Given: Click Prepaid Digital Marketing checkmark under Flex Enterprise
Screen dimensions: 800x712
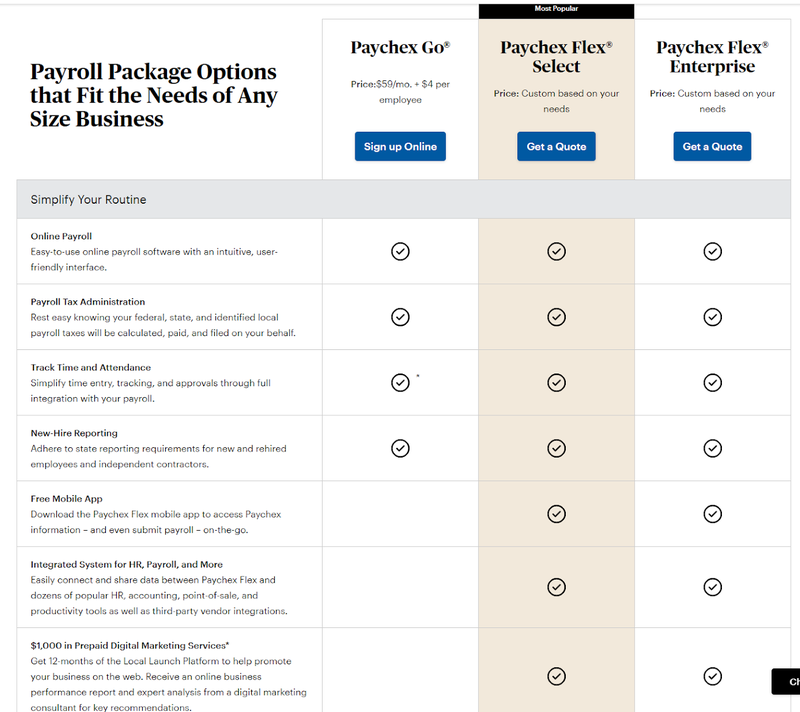Looking at the screenshot, I should click(713, 676).
